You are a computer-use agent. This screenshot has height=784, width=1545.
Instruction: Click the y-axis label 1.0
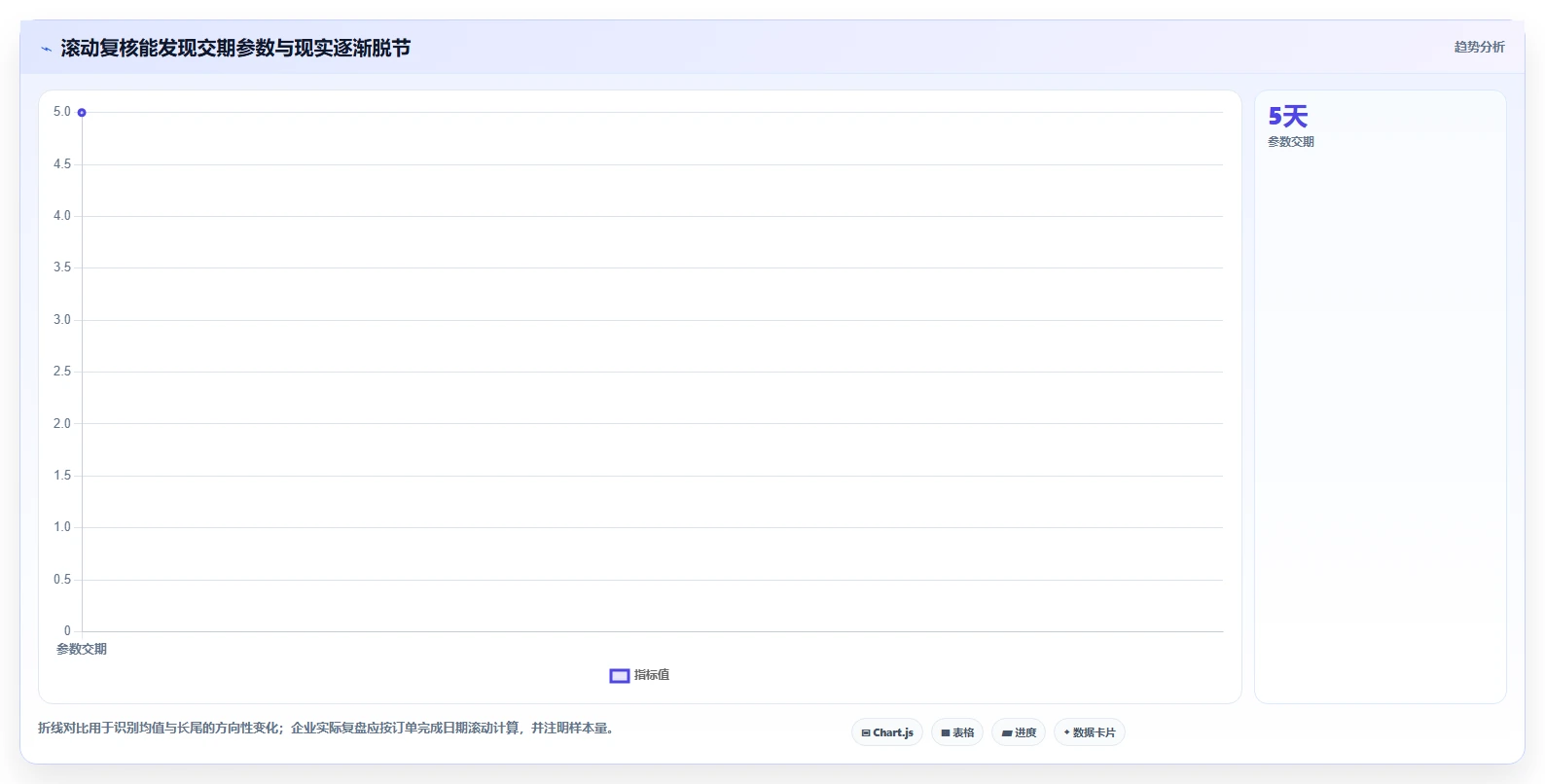(62, 527)
